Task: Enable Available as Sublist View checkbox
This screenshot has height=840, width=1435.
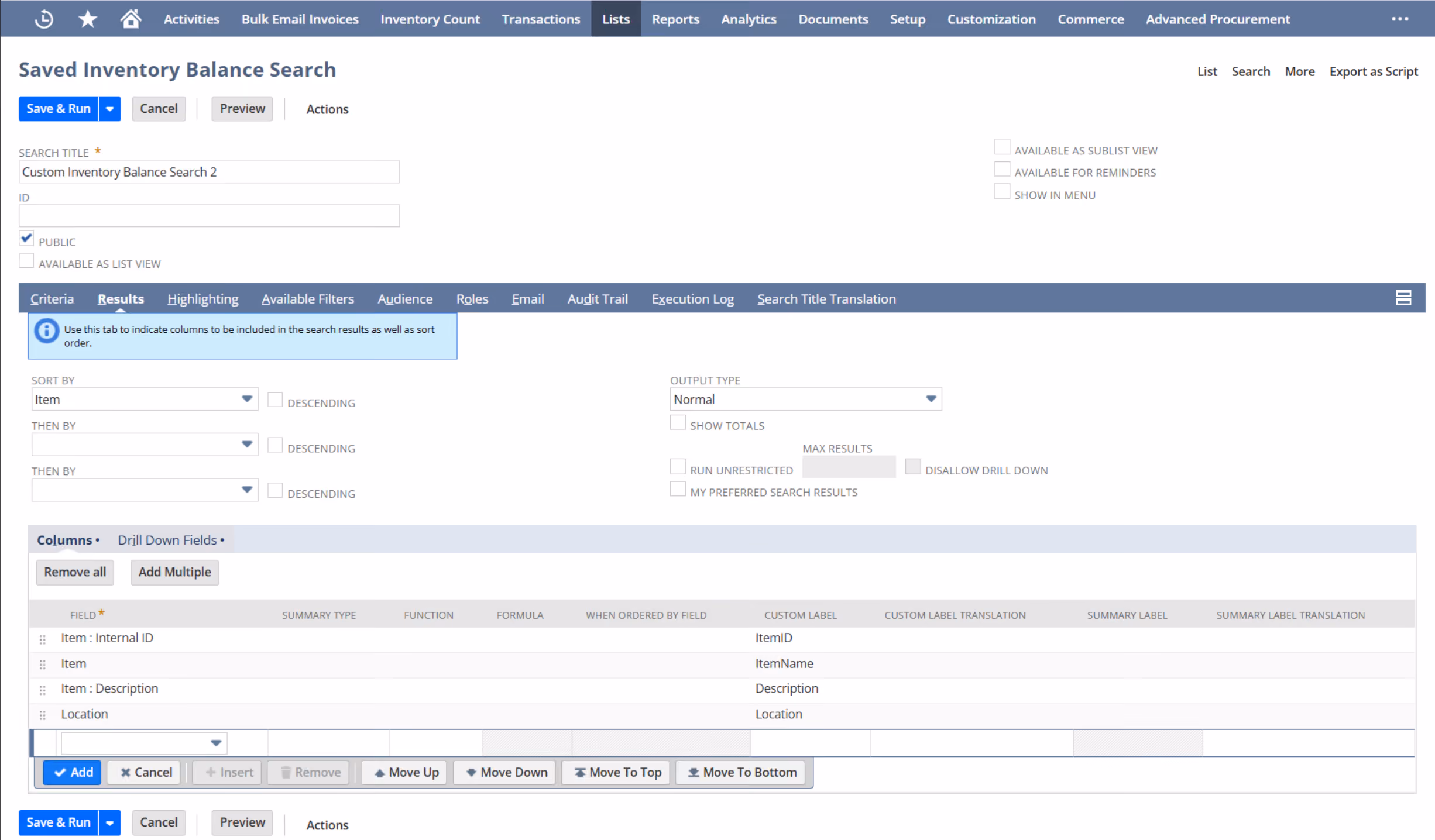Action: pos(1002,147)
